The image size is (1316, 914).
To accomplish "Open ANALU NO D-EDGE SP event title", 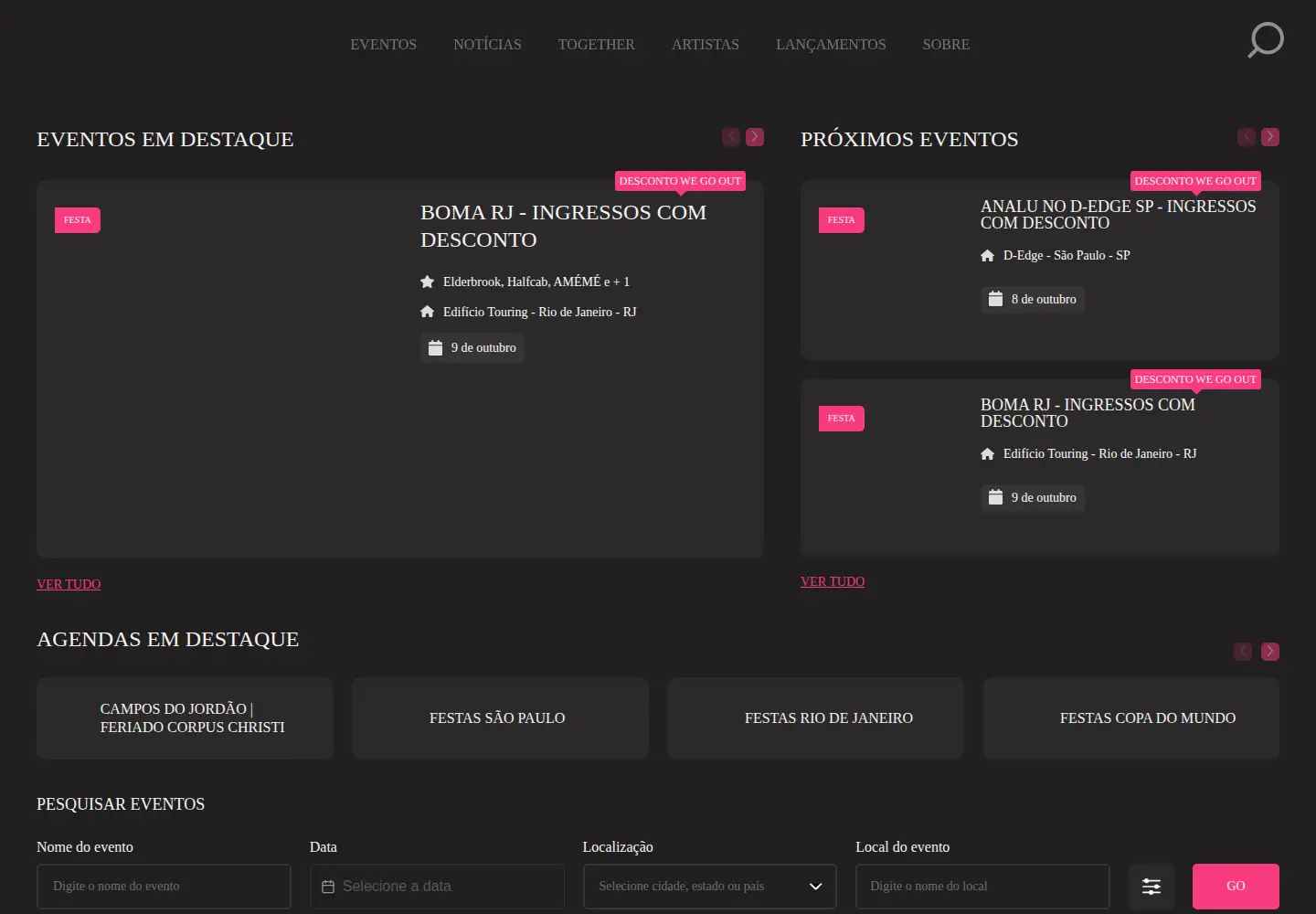I will coord(1119,215).
